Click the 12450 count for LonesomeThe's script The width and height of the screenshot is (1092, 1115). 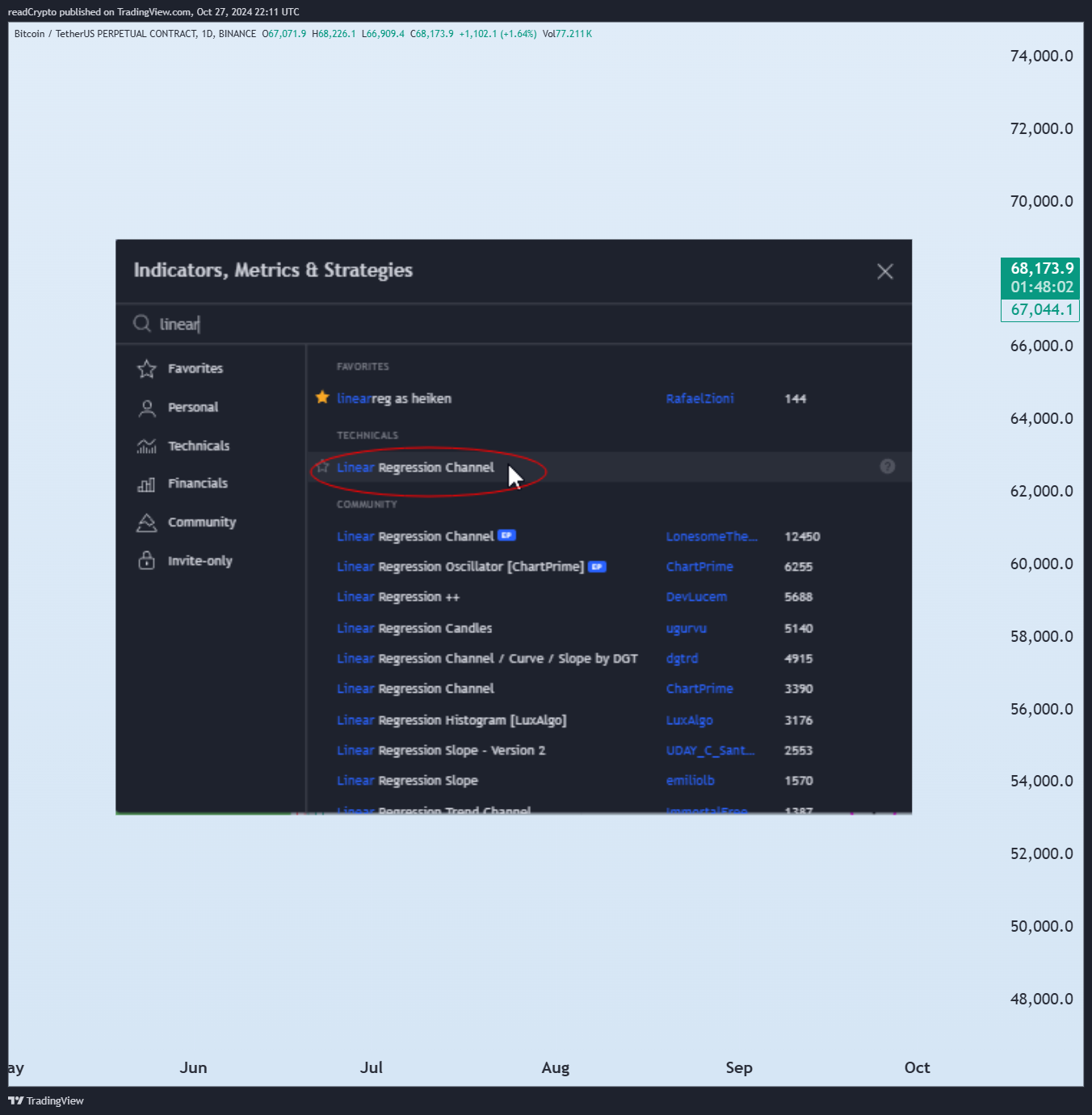pos(802,536)
